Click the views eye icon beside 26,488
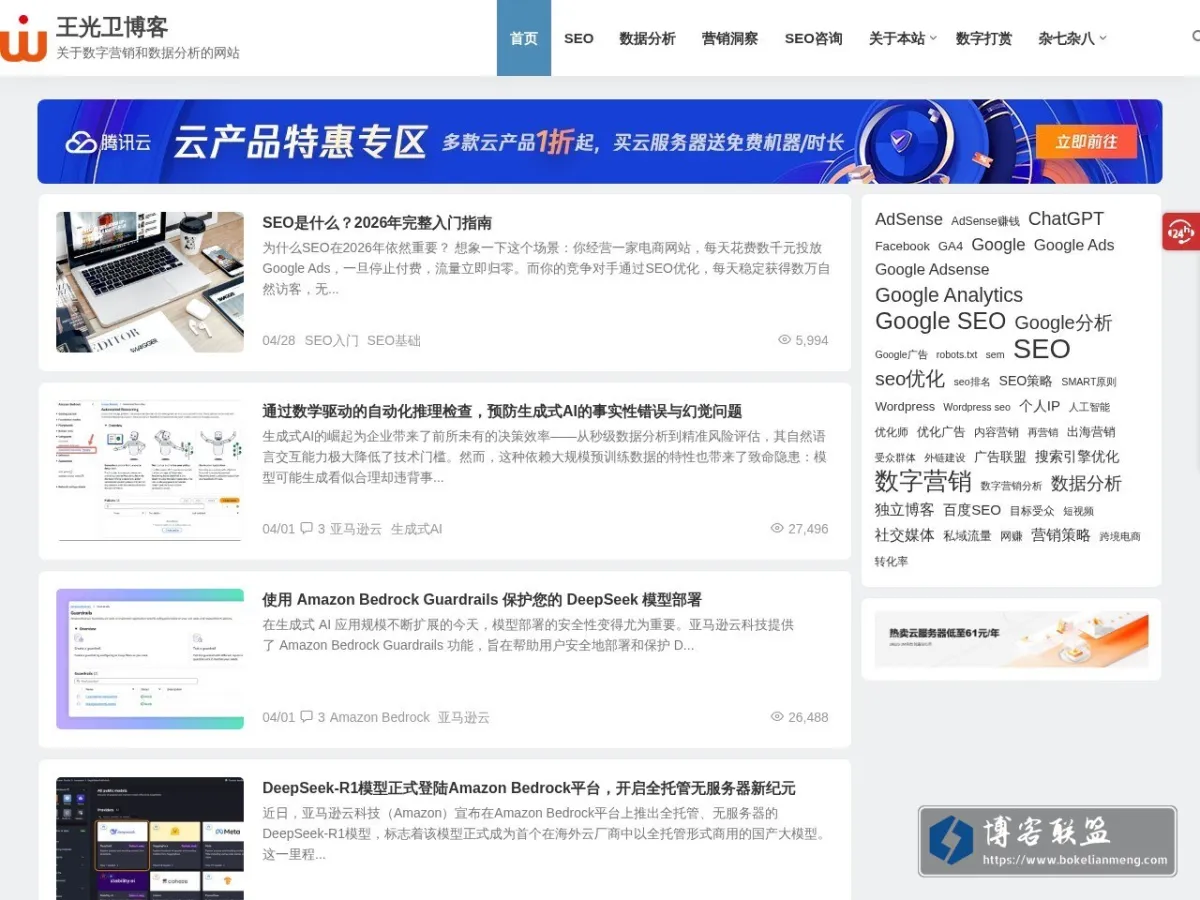The height and width of the screenshot is (900, 1200). point(777,717)
